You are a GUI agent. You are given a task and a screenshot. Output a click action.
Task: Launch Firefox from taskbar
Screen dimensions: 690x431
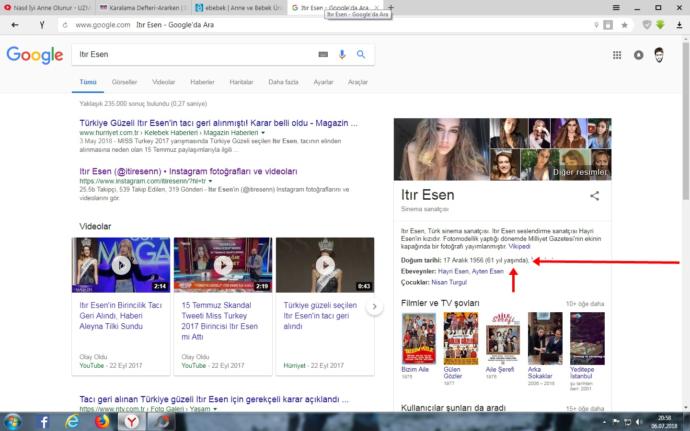point(102,422)
